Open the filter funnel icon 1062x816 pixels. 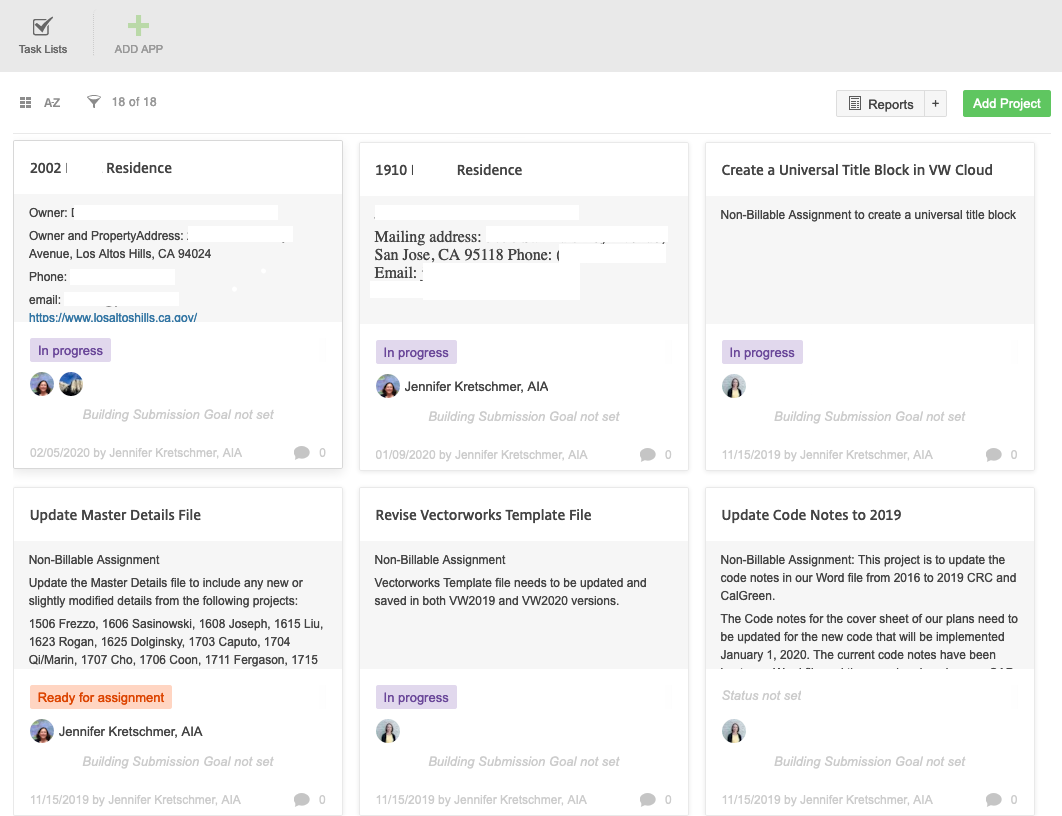pos(93,101)
